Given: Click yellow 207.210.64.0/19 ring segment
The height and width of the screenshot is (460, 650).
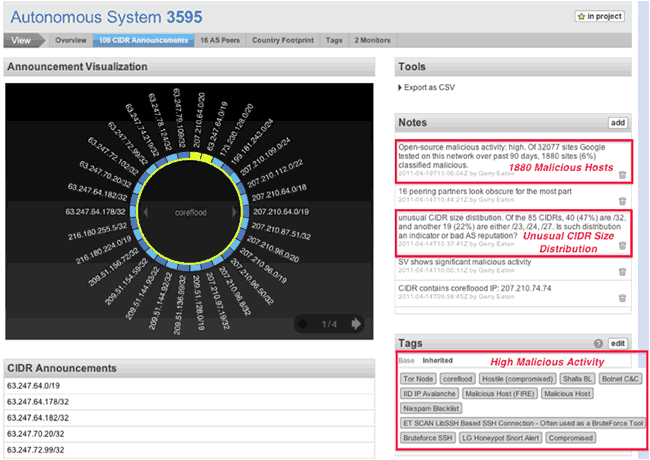Looking at the screenshot, I should click(x=199, y=156).
